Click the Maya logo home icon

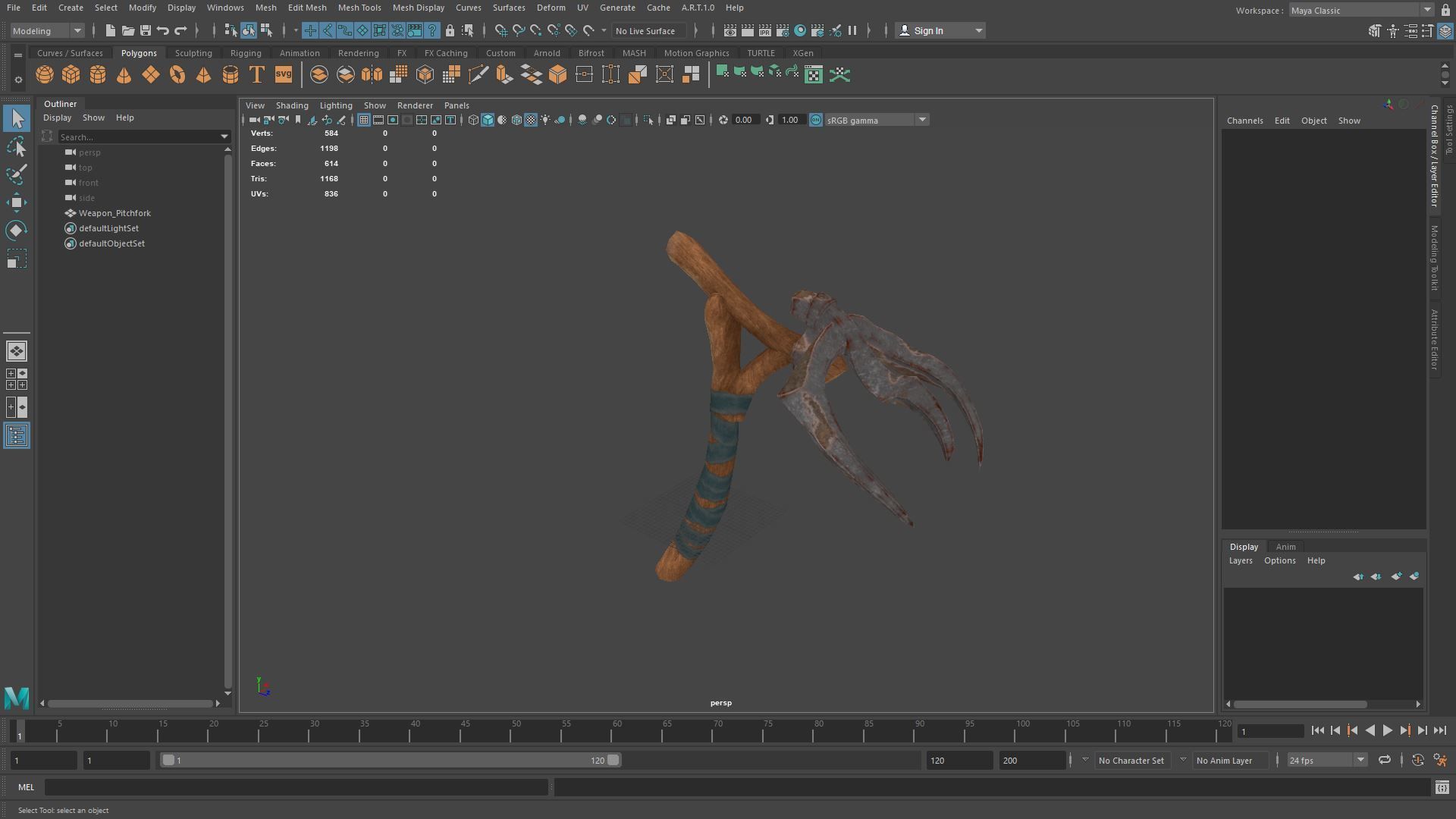click(x=17, y=698)
